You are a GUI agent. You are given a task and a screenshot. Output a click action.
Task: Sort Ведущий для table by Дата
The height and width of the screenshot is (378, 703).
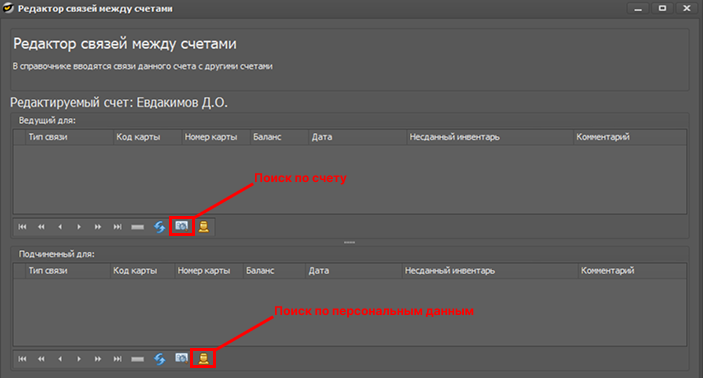(x=358, y=137)
